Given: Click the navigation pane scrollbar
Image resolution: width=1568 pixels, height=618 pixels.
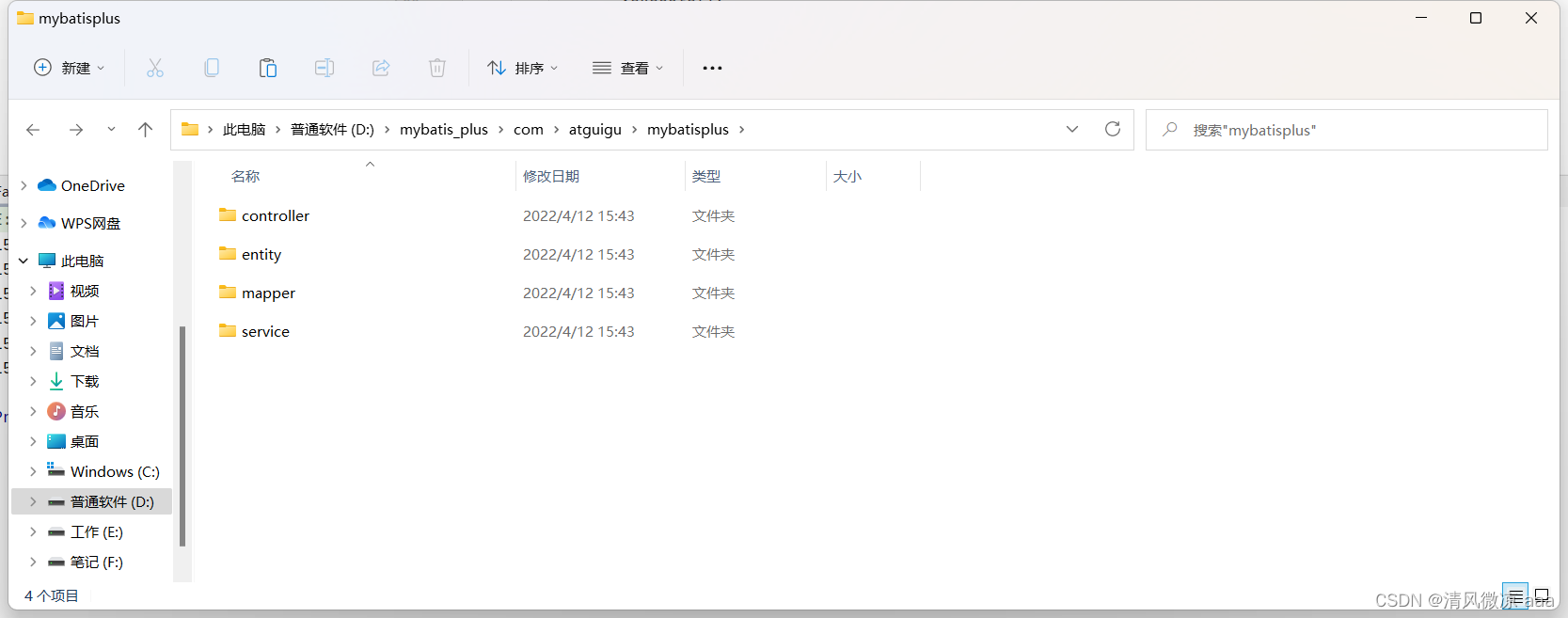Looking at the screenshot, I should tap(182, 436).
